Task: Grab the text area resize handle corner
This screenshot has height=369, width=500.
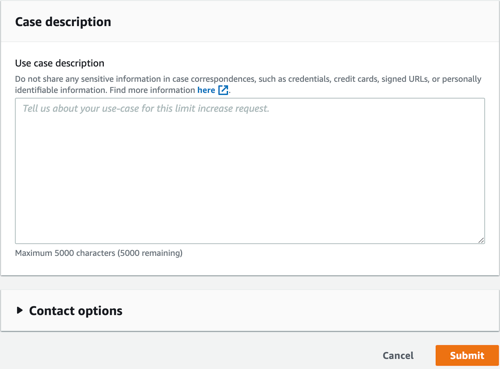Action: [481, 240]
